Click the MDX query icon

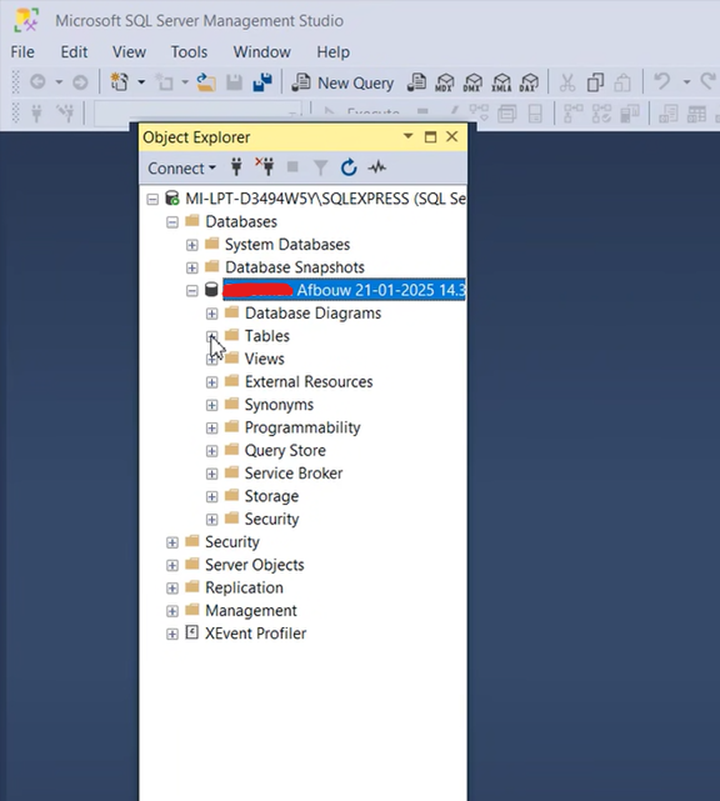click(x=445, y=82)
